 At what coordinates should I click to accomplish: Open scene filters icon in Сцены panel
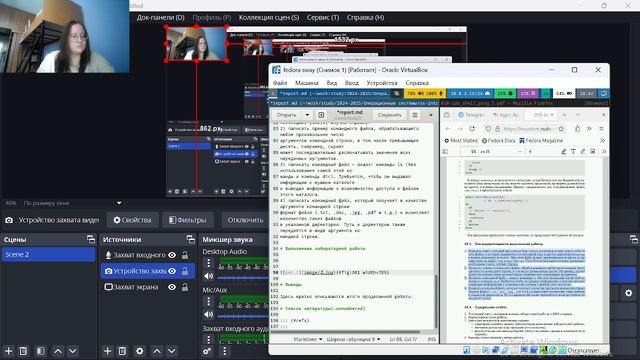[x=40, y=351]
